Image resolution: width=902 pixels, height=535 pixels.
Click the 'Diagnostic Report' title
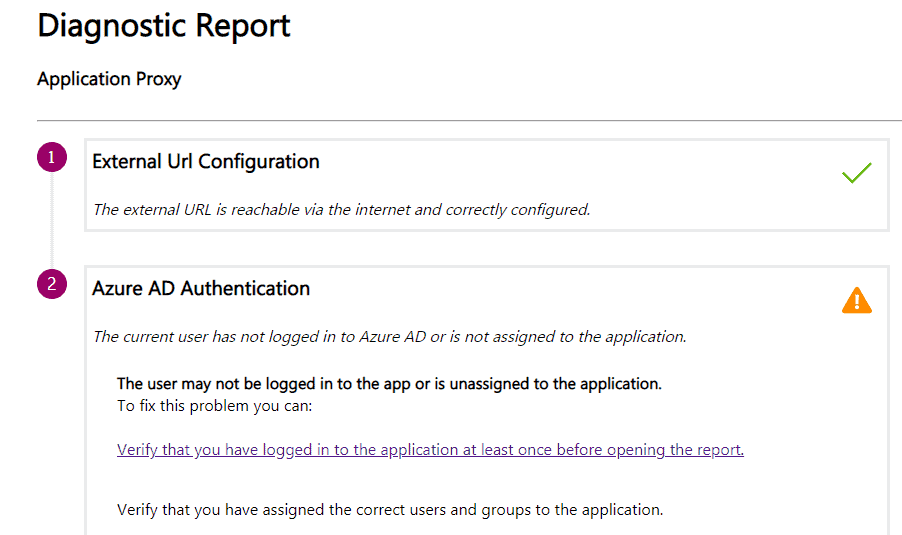pos(164,26)
